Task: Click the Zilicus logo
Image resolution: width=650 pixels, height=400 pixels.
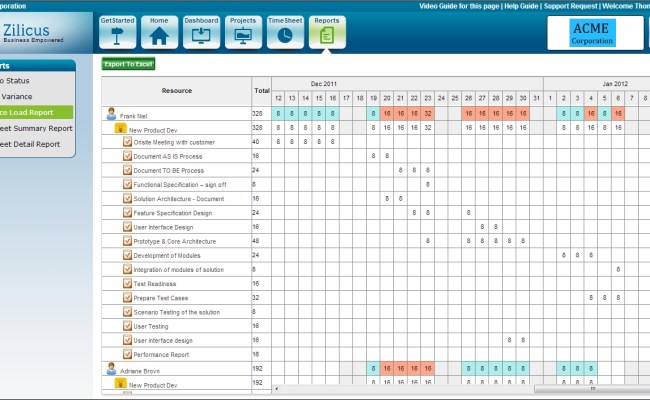Action: [x=32, y=33]
